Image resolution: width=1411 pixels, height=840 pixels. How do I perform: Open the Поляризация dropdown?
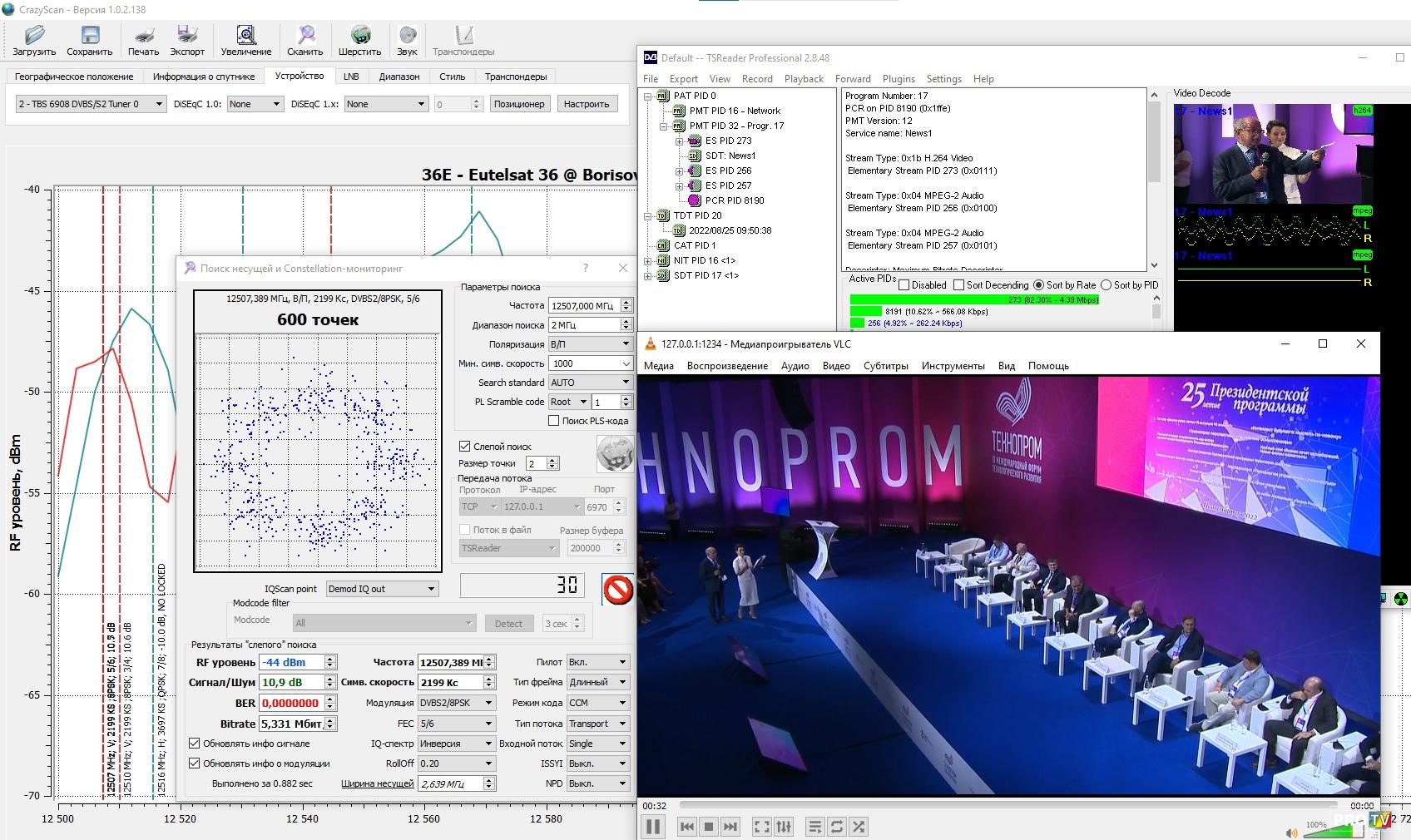[590, 344]
